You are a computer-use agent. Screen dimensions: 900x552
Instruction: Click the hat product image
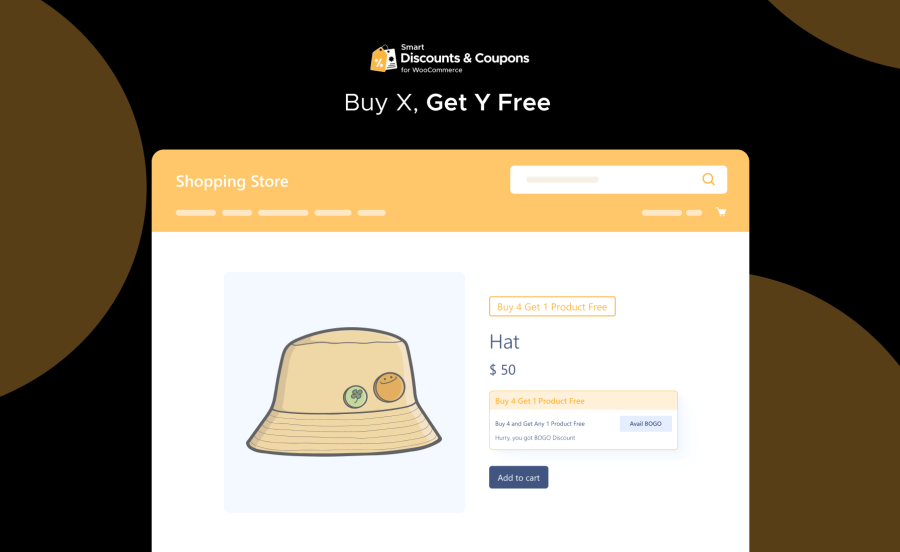coord(344,392)
